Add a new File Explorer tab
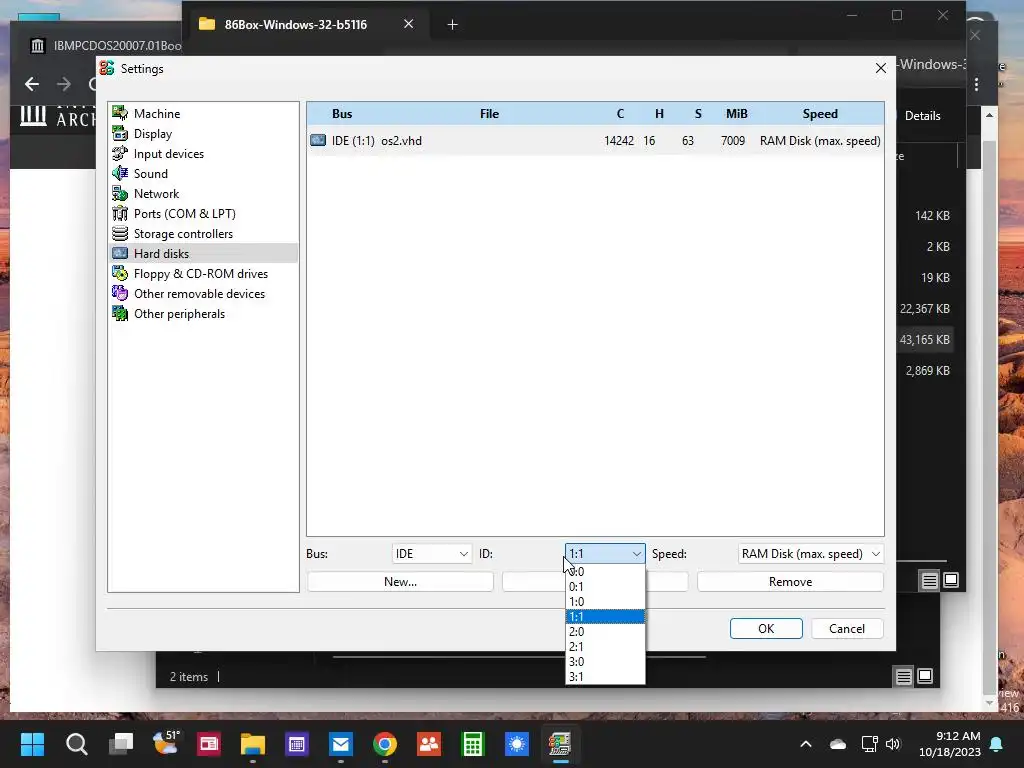Screen dimensions: 1024x768 (x=452, y=25)
